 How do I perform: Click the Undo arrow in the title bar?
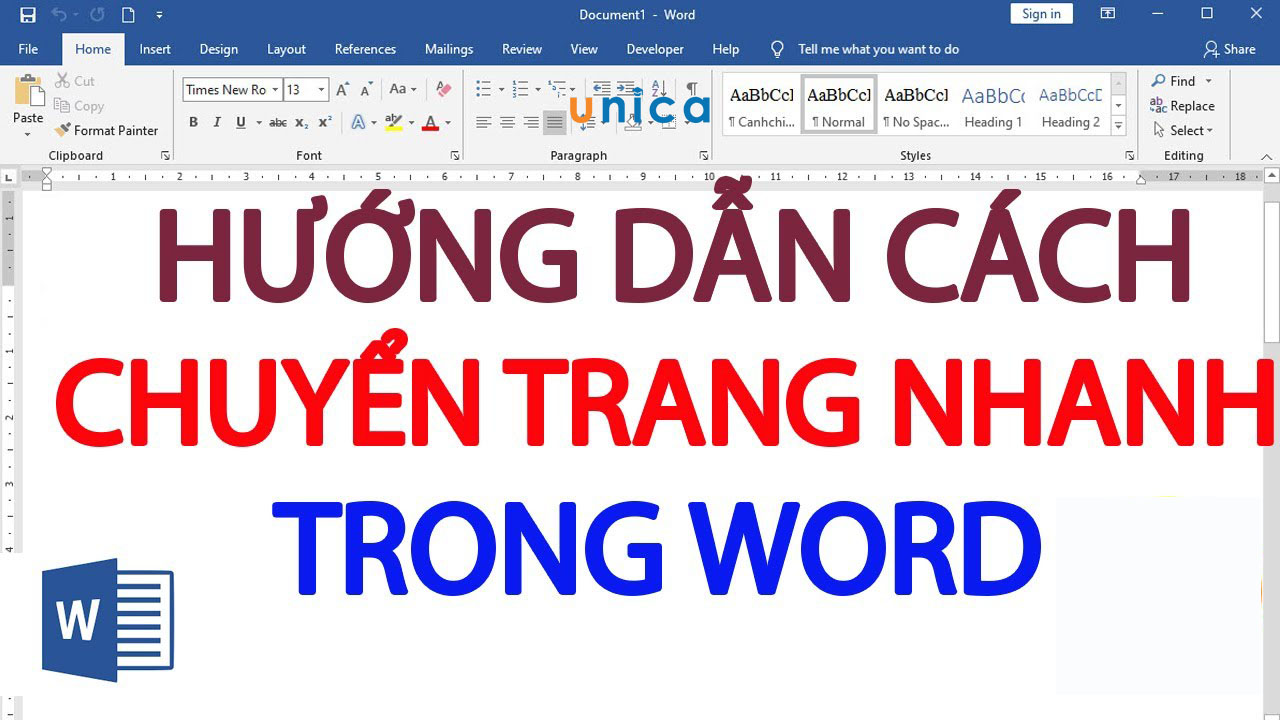(58, 15)
